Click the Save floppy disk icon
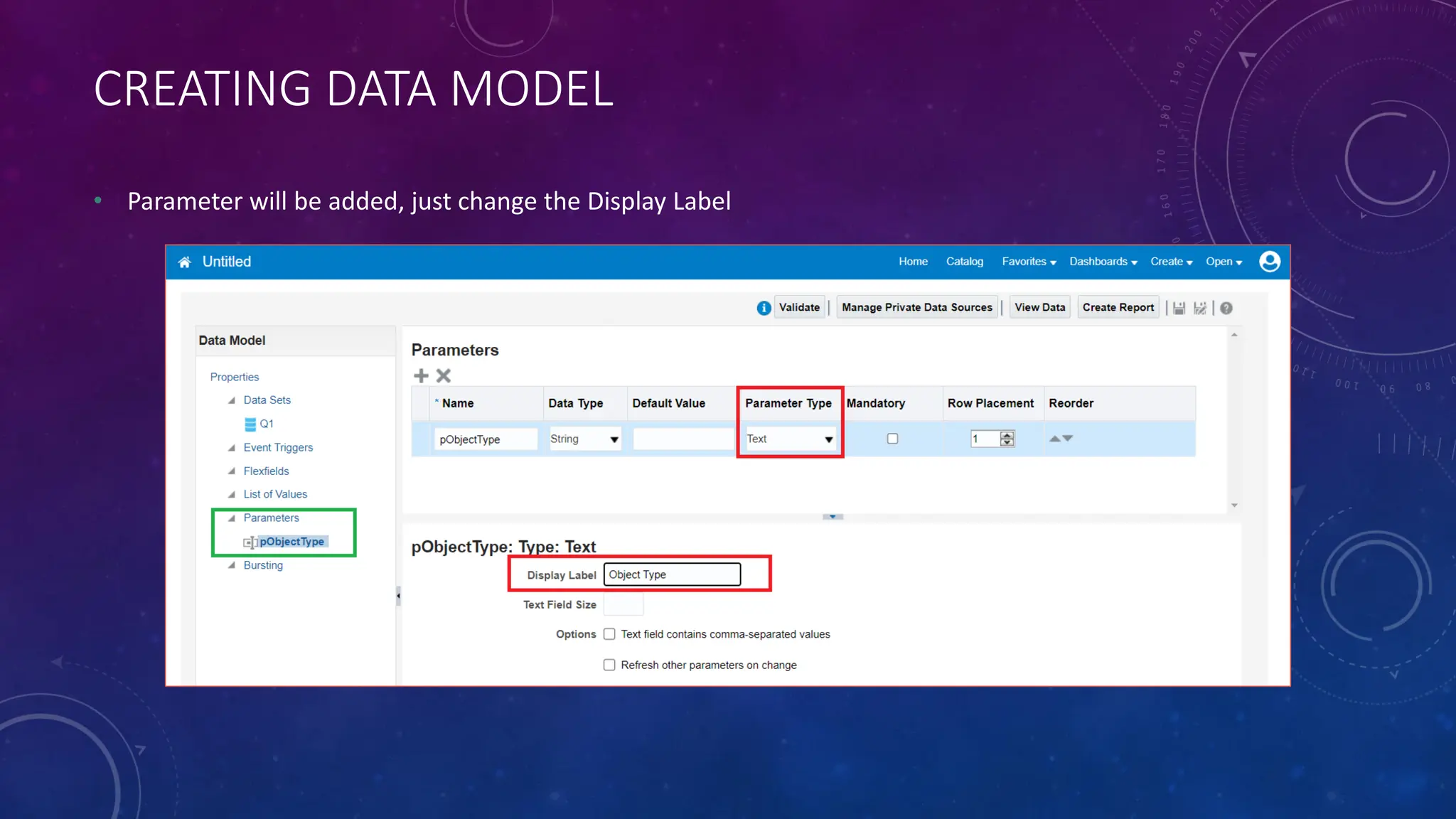The height and width of the screenshot is (819, 1456). (x=1179, y=308)
